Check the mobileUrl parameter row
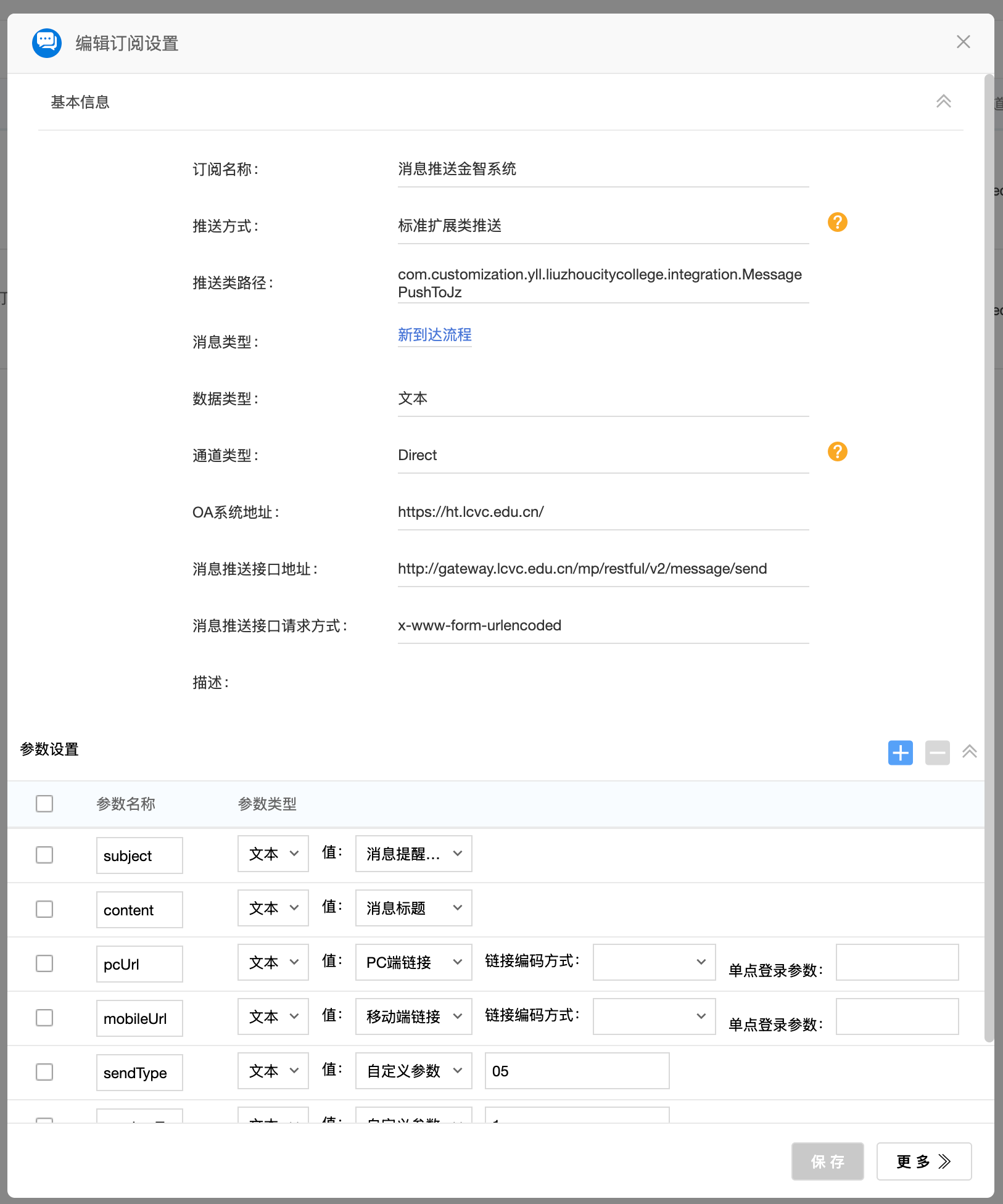1003x1204 pixels. pos(44,1018)
